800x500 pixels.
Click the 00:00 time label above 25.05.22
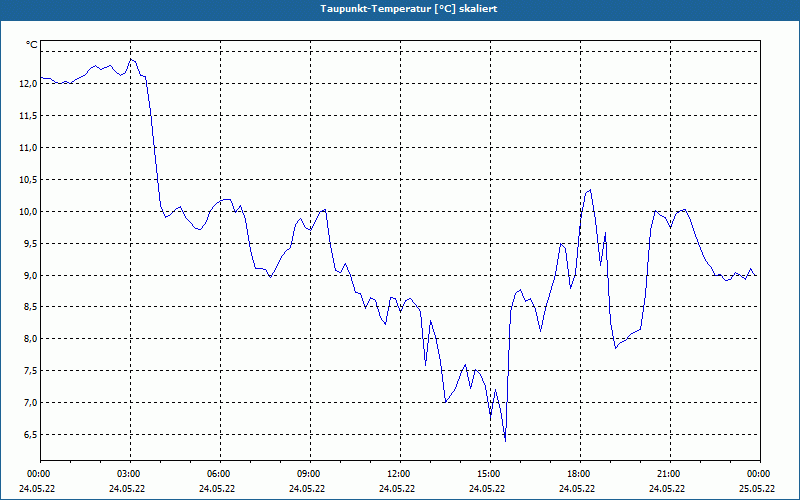[x=760, y=474]
